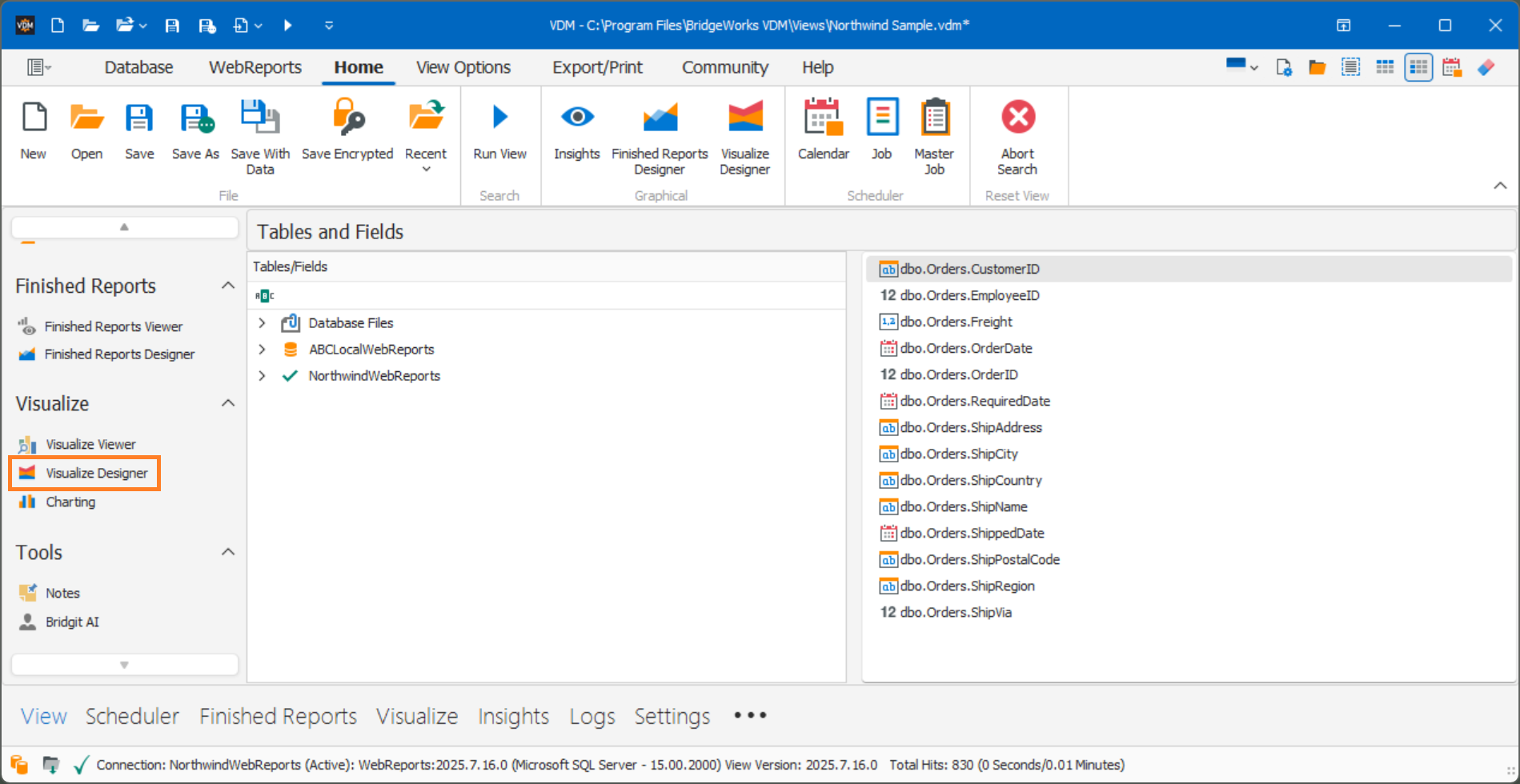
Task: Open Bridgit AI from the Tools section
Action: pos(72,622)
